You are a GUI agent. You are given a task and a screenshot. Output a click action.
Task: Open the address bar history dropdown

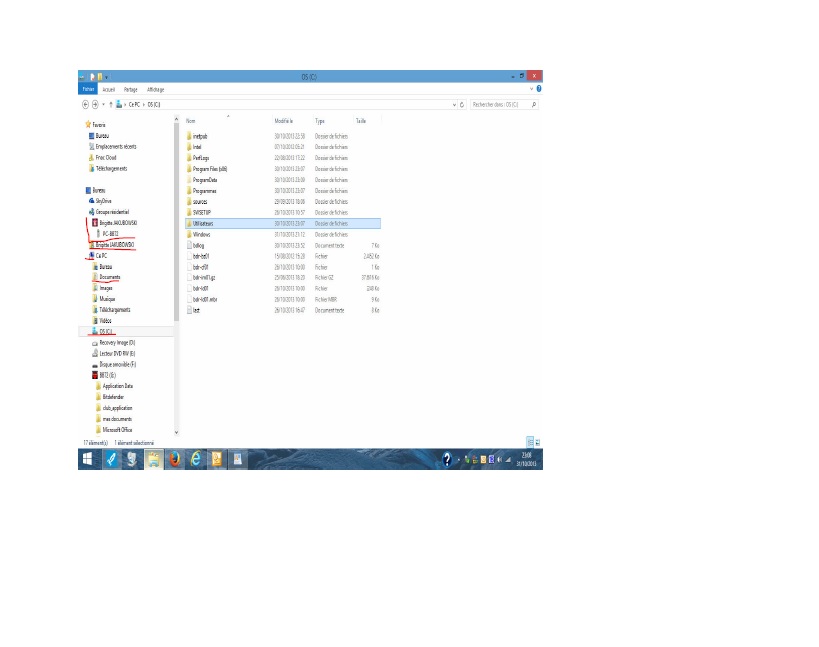pos(454,104)
